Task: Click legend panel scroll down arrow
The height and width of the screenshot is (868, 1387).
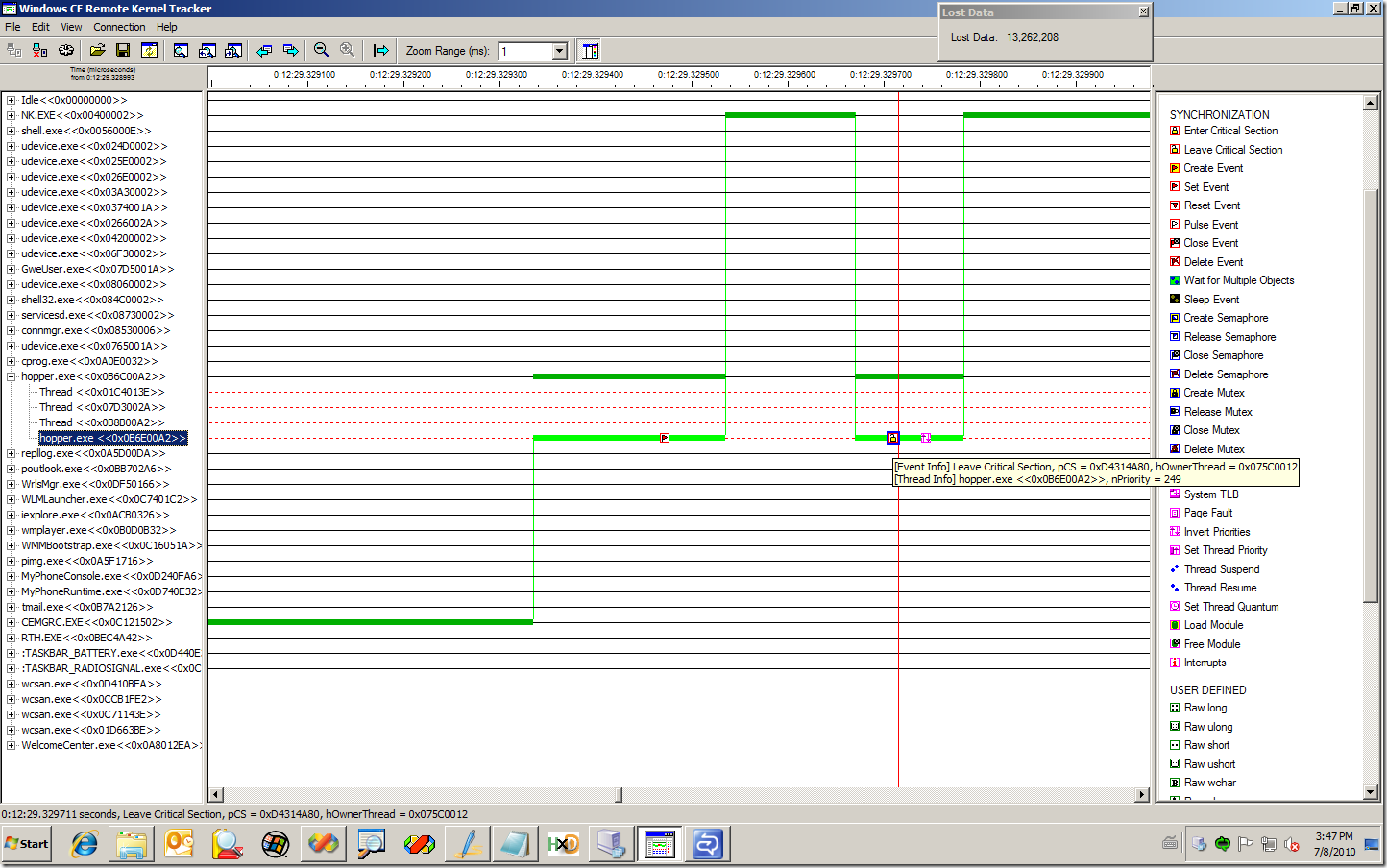Action: 1371,792
